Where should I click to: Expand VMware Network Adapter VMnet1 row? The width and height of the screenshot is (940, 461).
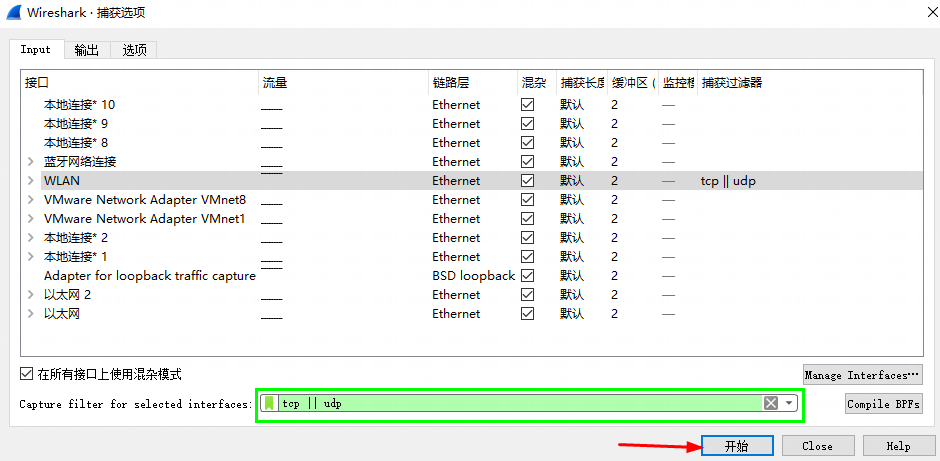pos(31,219)
